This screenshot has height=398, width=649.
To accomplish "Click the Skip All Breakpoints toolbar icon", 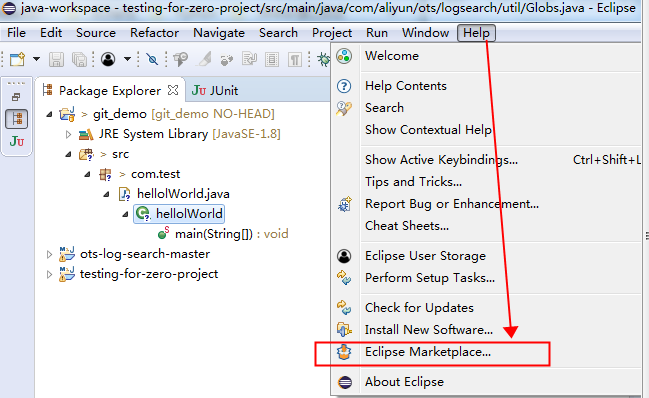I will [152, 60].
